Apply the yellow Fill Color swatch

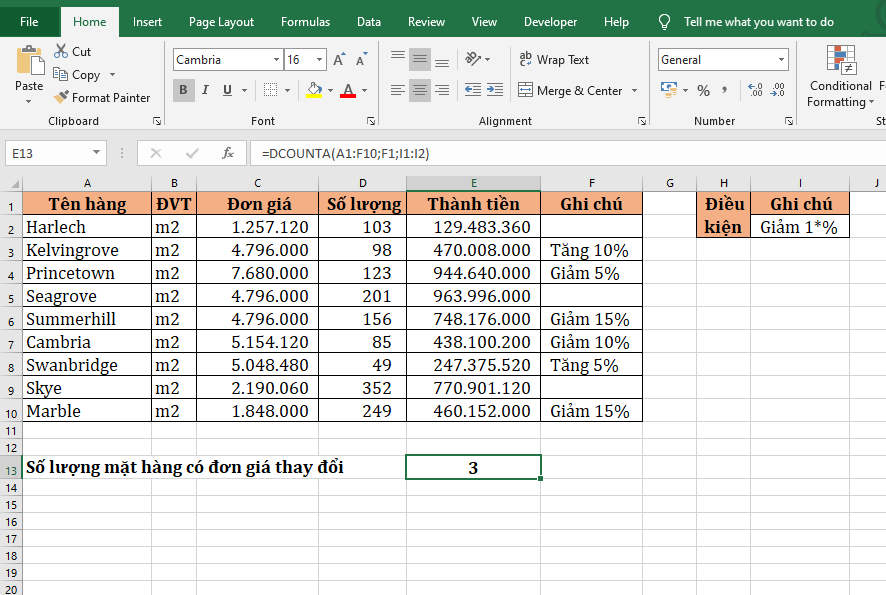314,91
